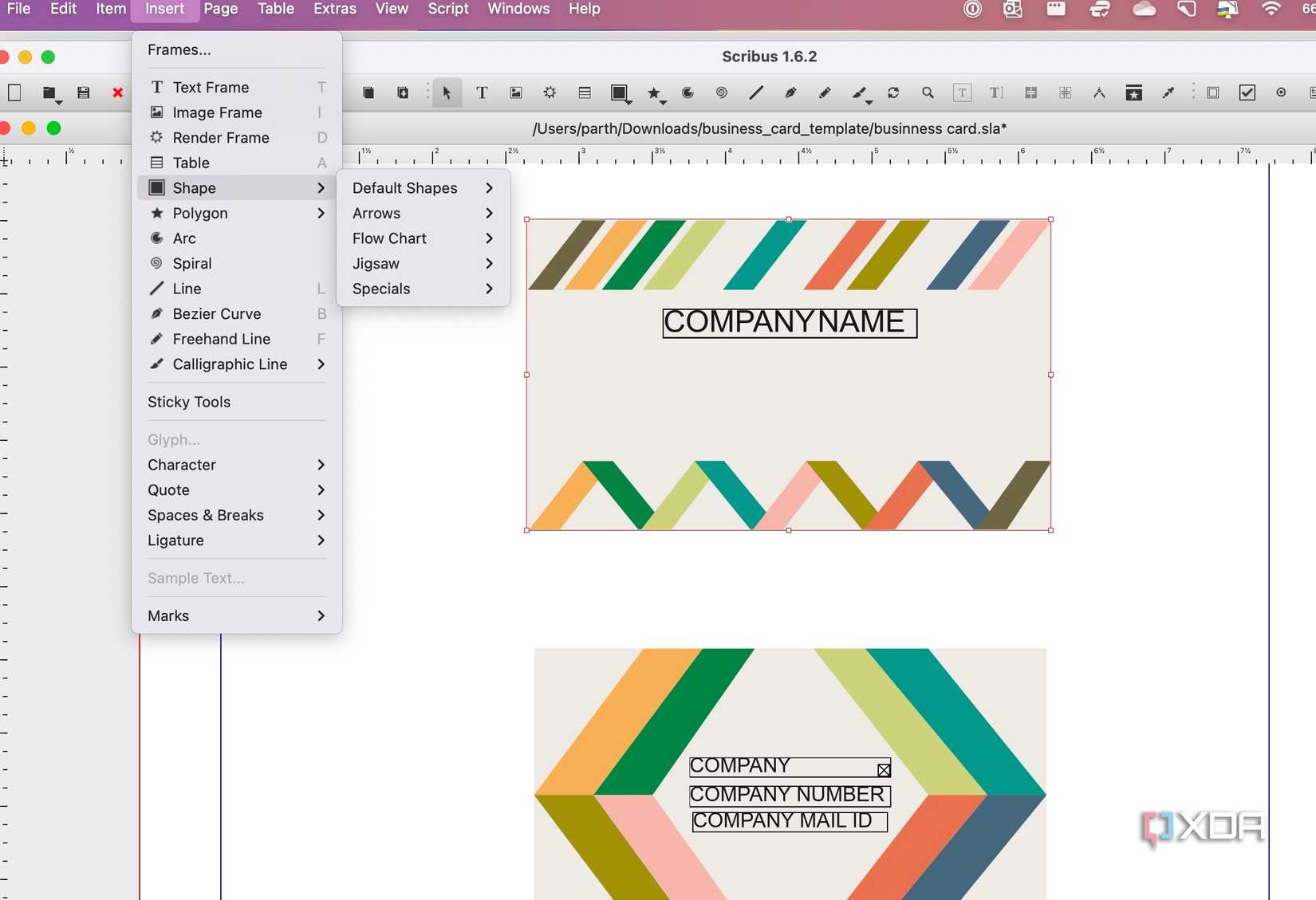
Task: Open the Script menu
Action: (x=447, y=10)
